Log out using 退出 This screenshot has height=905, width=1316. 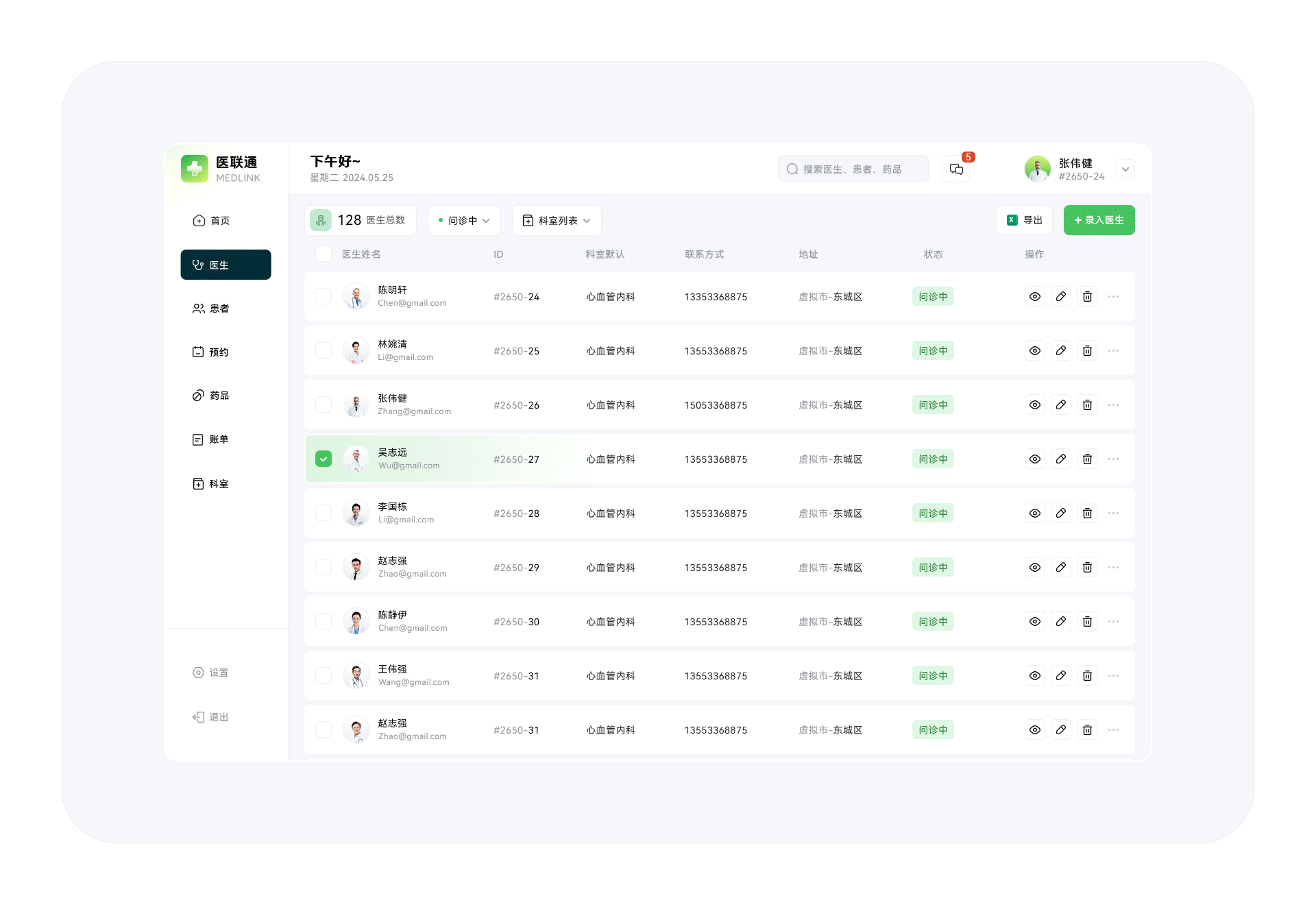pyautogui.click(x=211, y=717)
